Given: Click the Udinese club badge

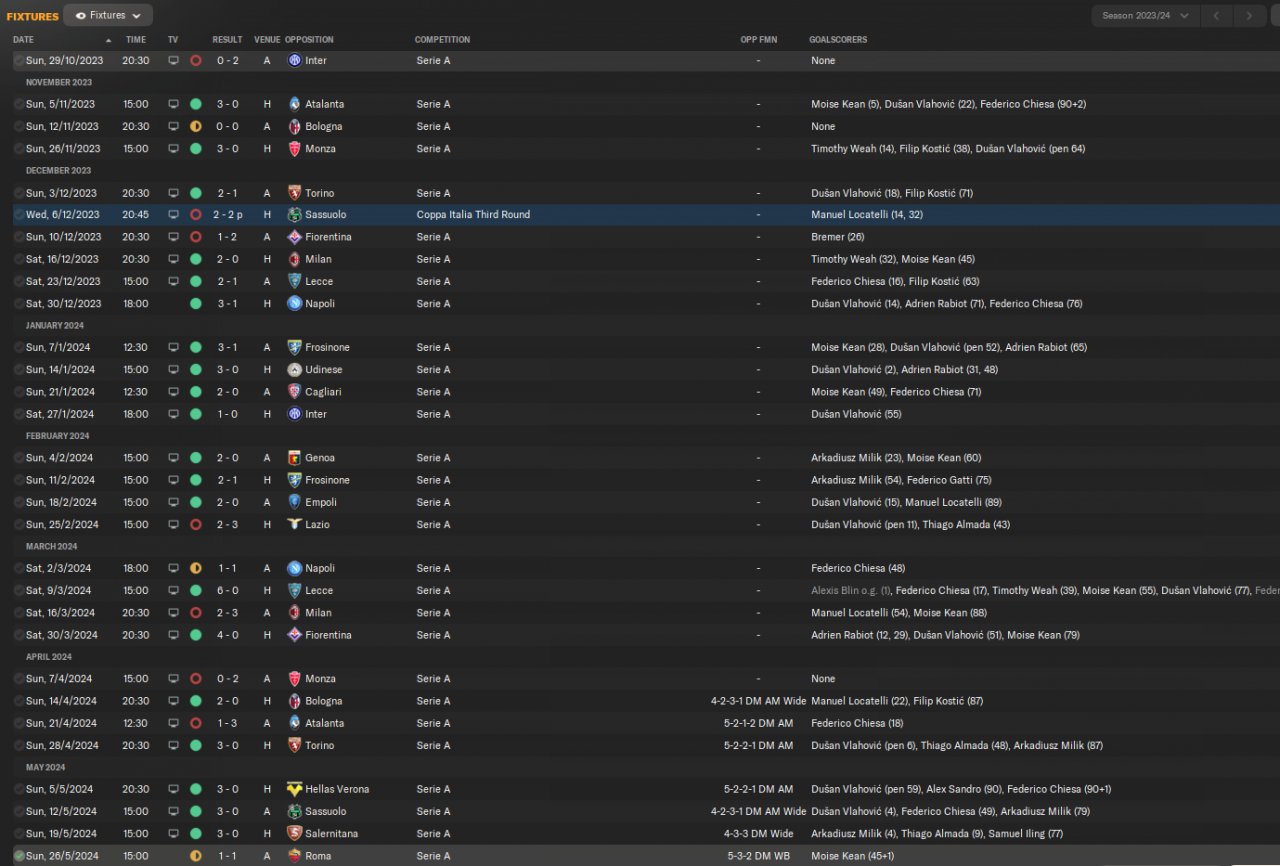Looking at the screenshot, I should tap(294, 370).
